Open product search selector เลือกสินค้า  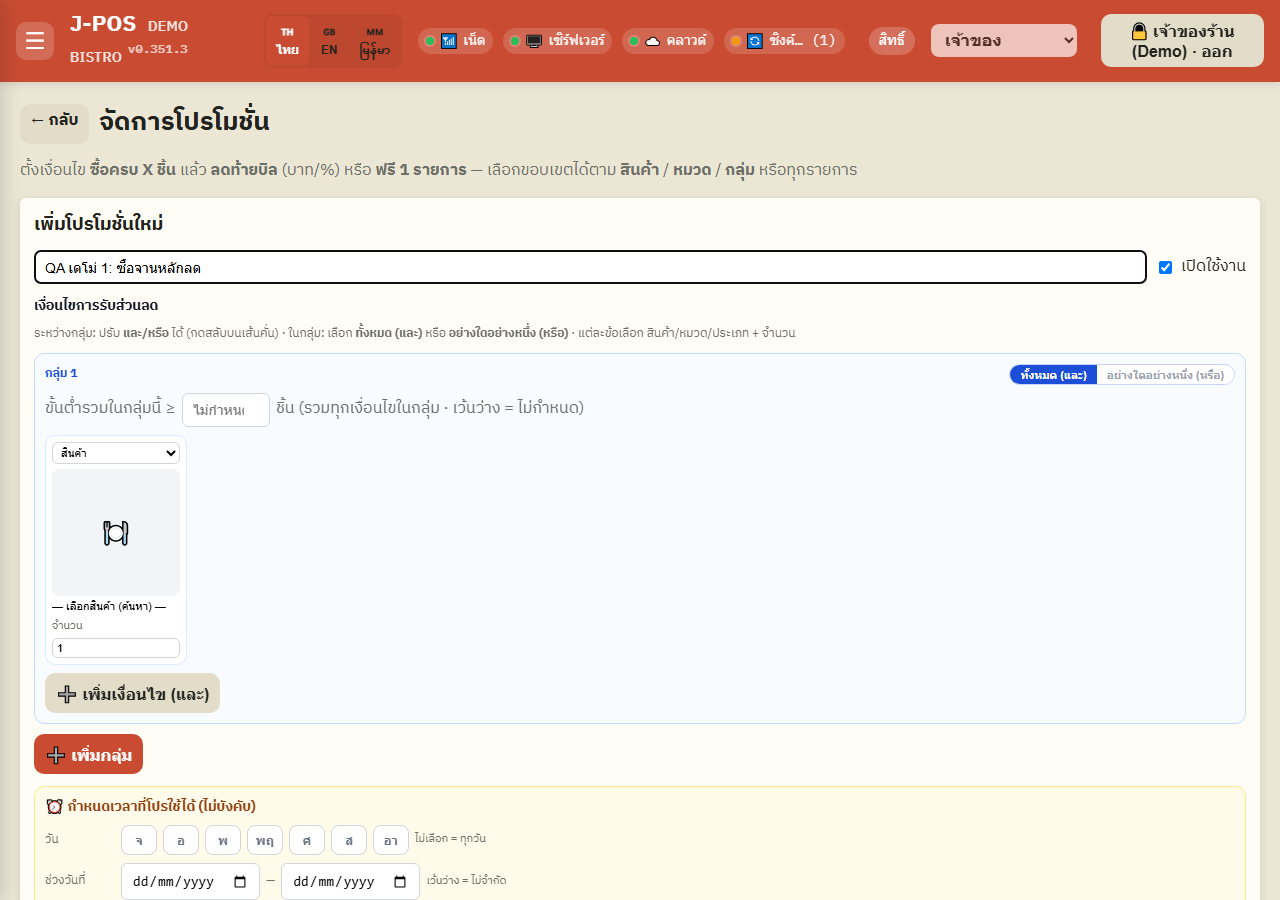pyautogui.click(x=109, y=607)
